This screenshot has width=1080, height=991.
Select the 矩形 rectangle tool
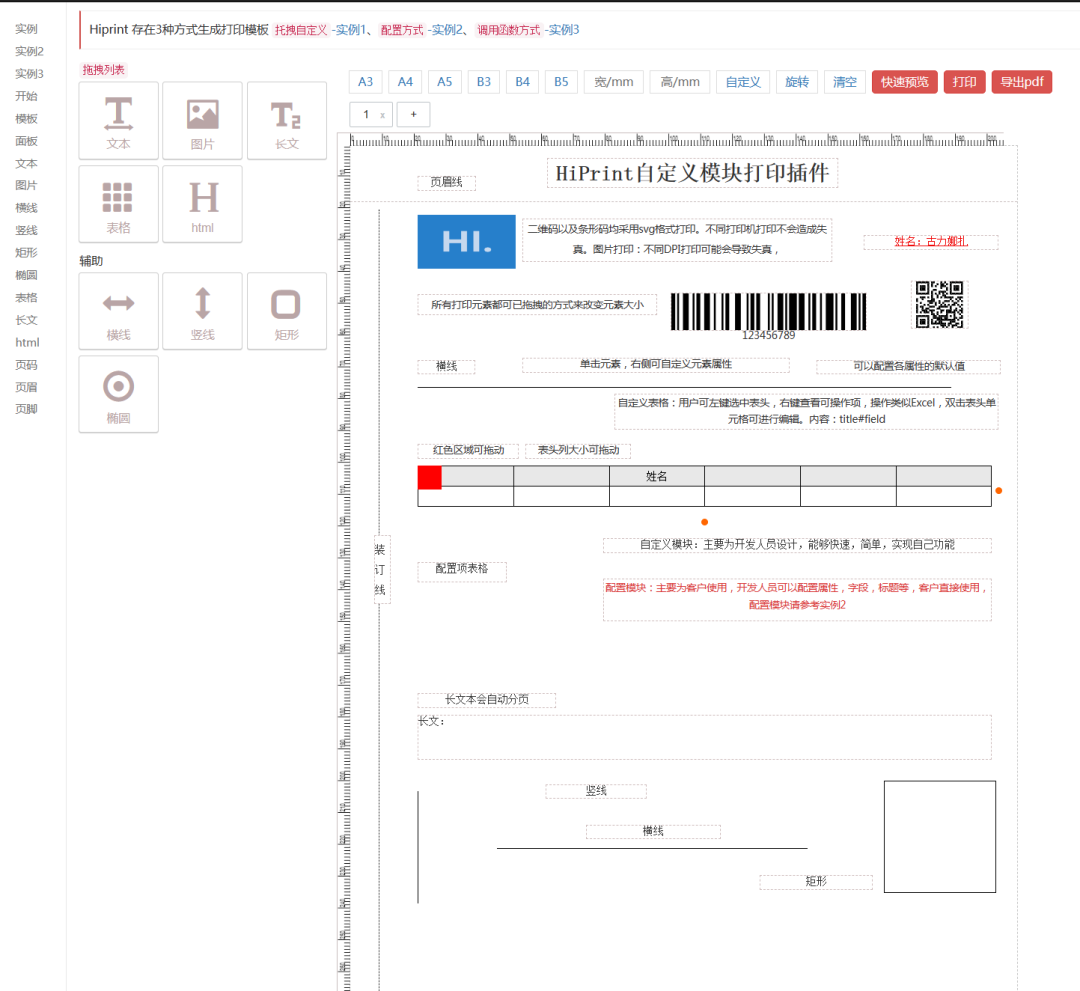[x=286, y=311]
